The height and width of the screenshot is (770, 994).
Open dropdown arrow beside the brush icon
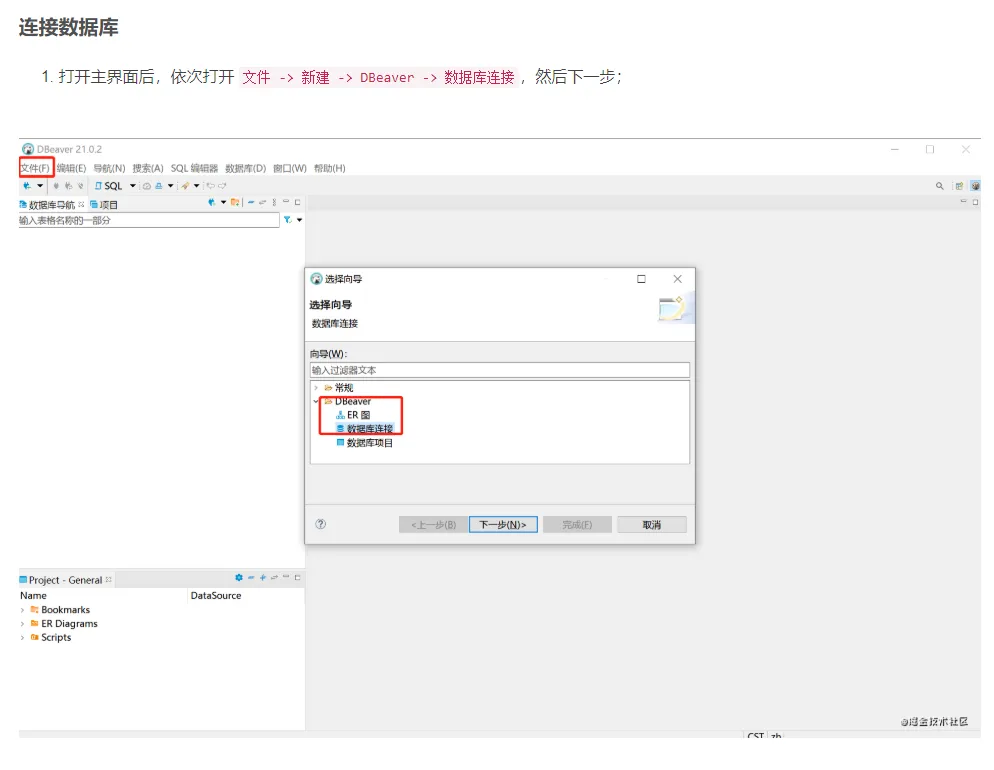click(x=197, y=186)
